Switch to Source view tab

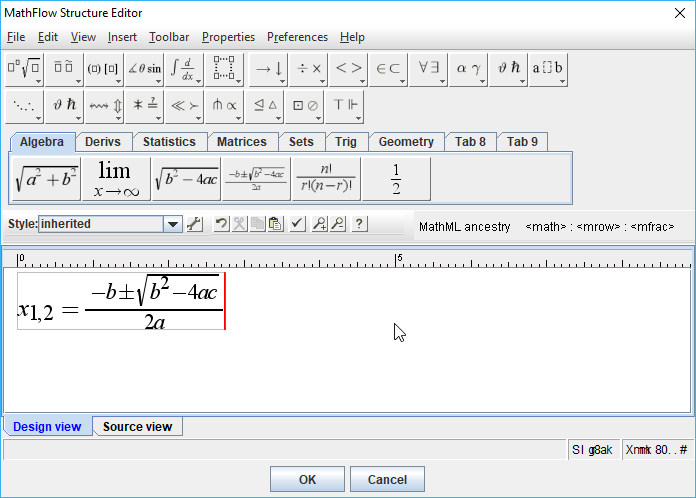138,427
